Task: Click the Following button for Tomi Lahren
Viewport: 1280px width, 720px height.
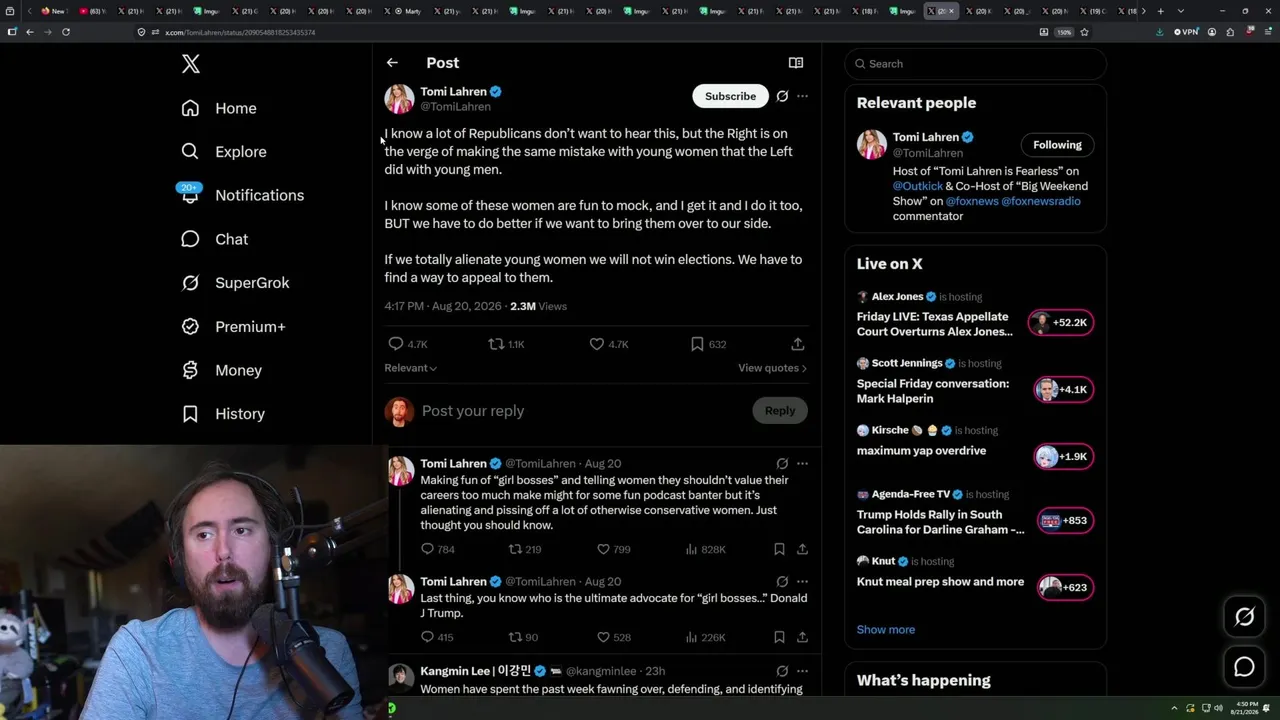Action: coord(1057,145)
